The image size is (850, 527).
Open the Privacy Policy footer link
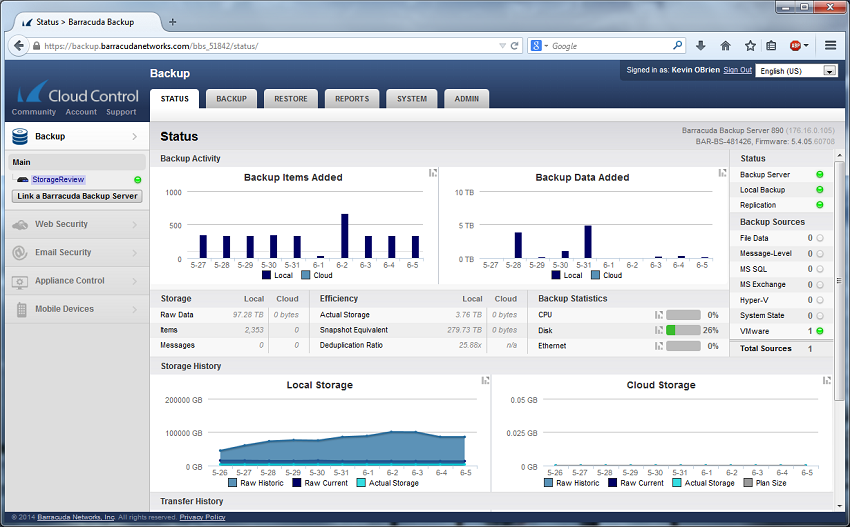[x=202, y=517]
